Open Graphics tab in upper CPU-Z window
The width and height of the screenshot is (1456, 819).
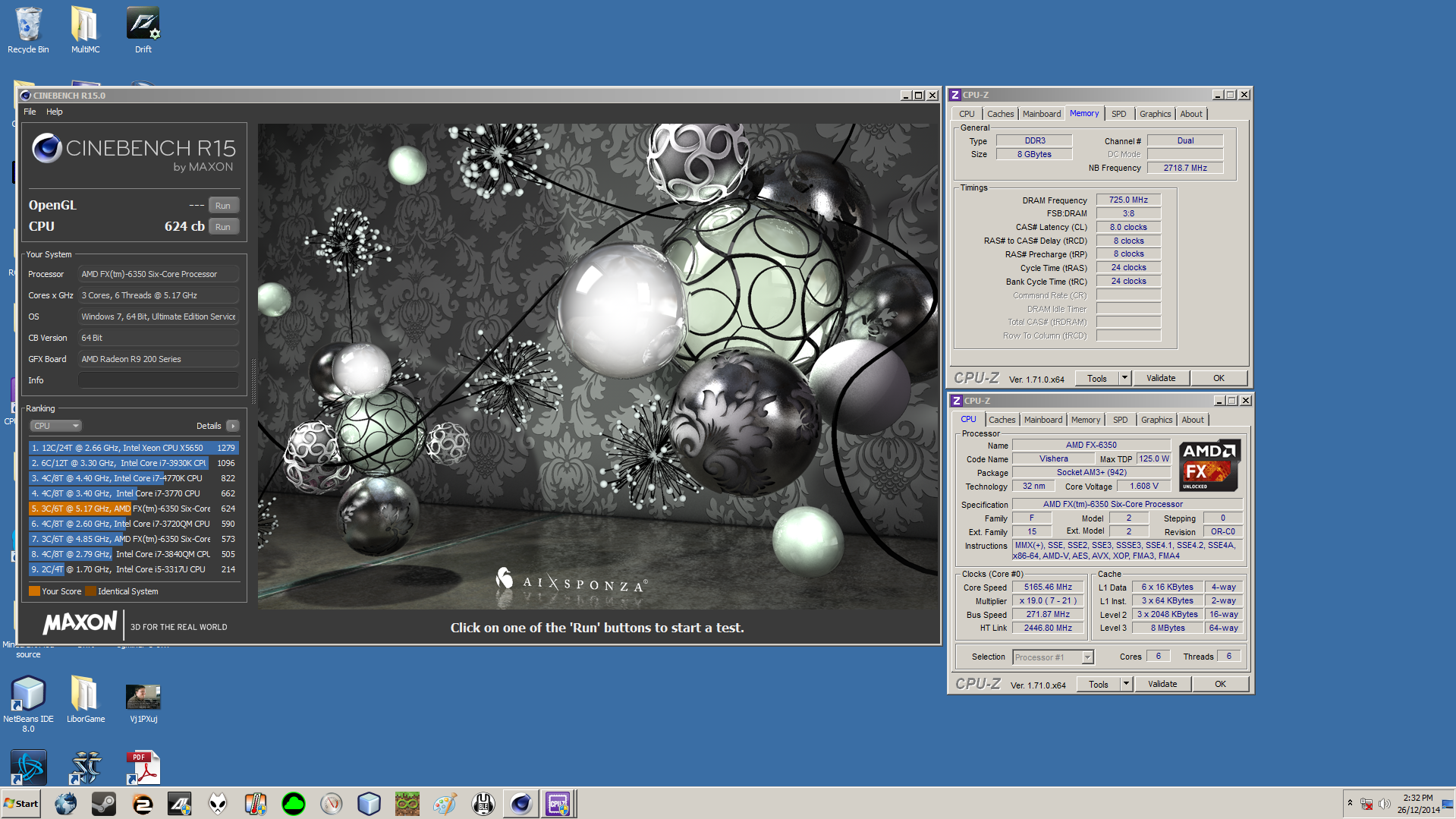[1155, 114]
